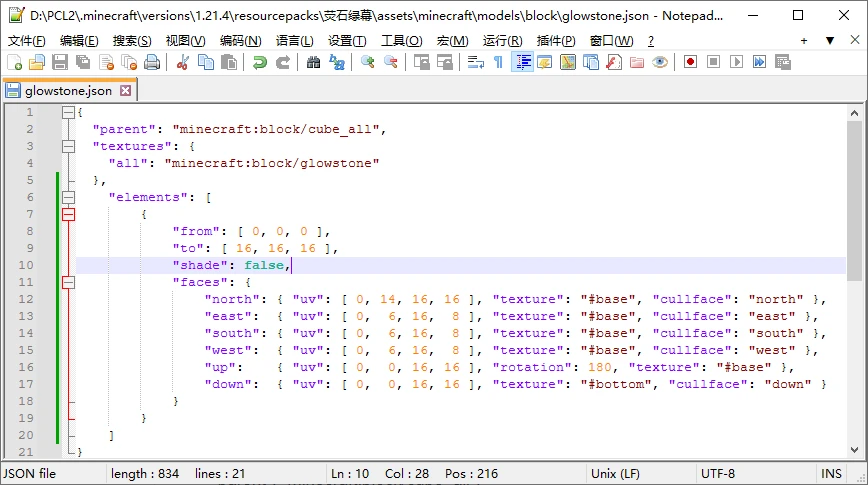Open the 编辑(E) menu

[x=79, y=40]
